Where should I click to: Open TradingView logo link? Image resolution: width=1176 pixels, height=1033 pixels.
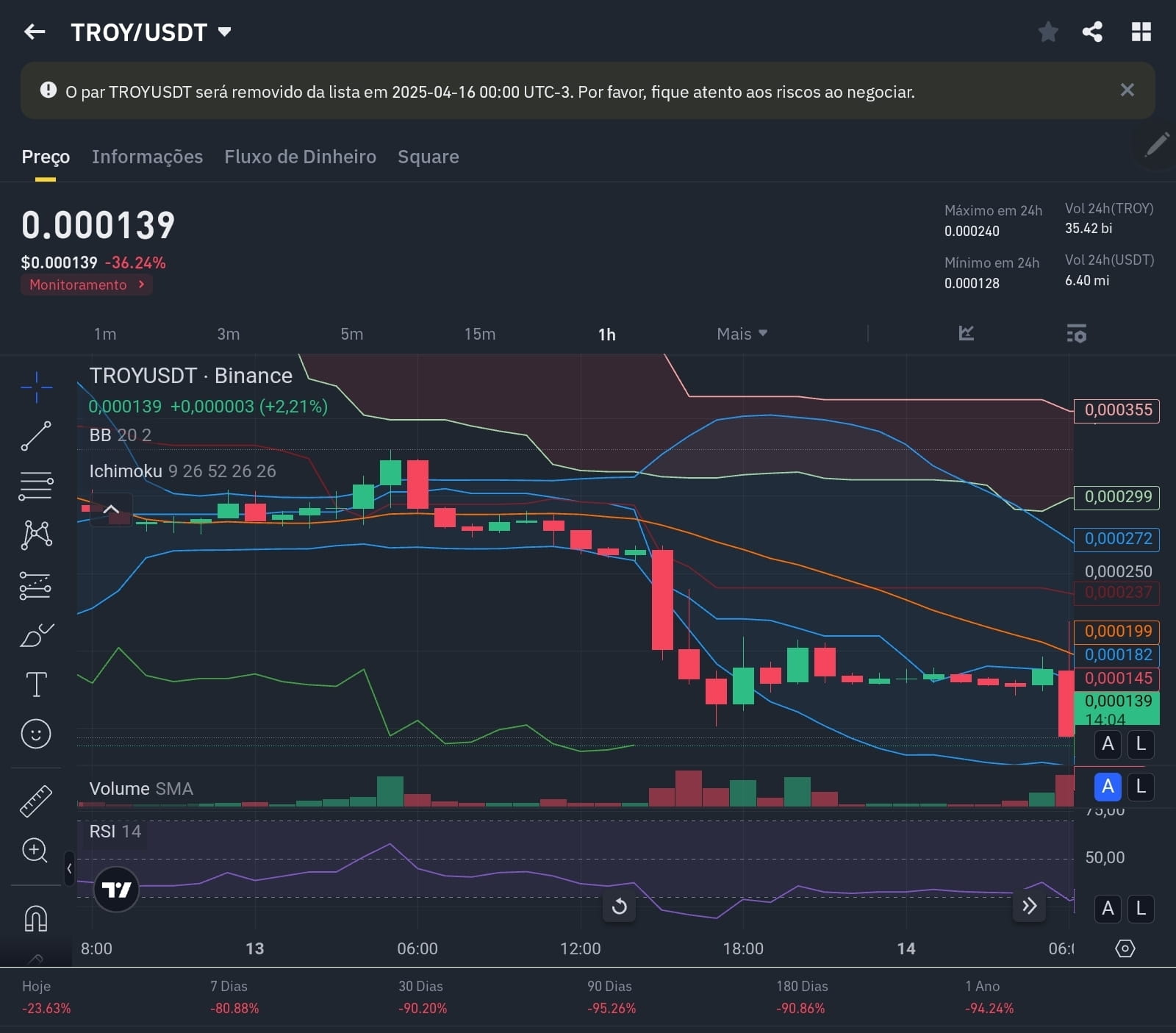pos(116,890)
